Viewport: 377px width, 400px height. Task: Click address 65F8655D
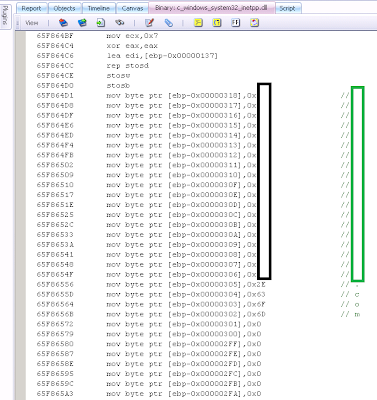pyautogui.click(x=55, y=295)
